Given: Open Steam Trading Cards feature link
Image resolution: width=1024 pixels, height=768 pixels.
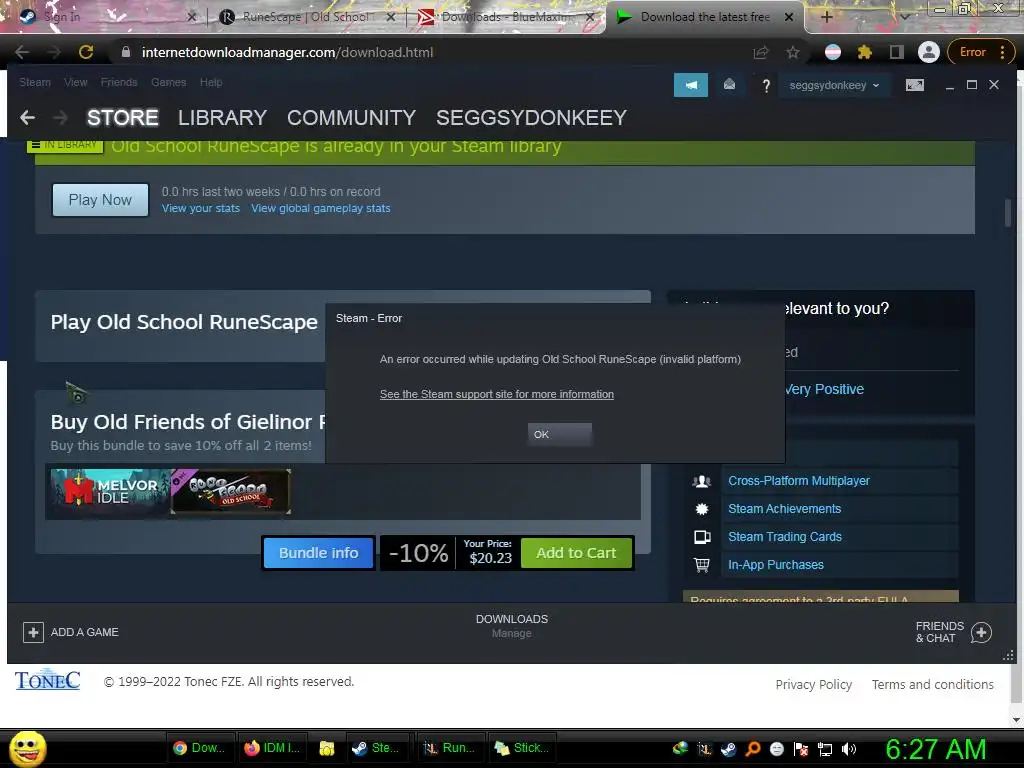Looking at the screenshot, I should point(784,537).
